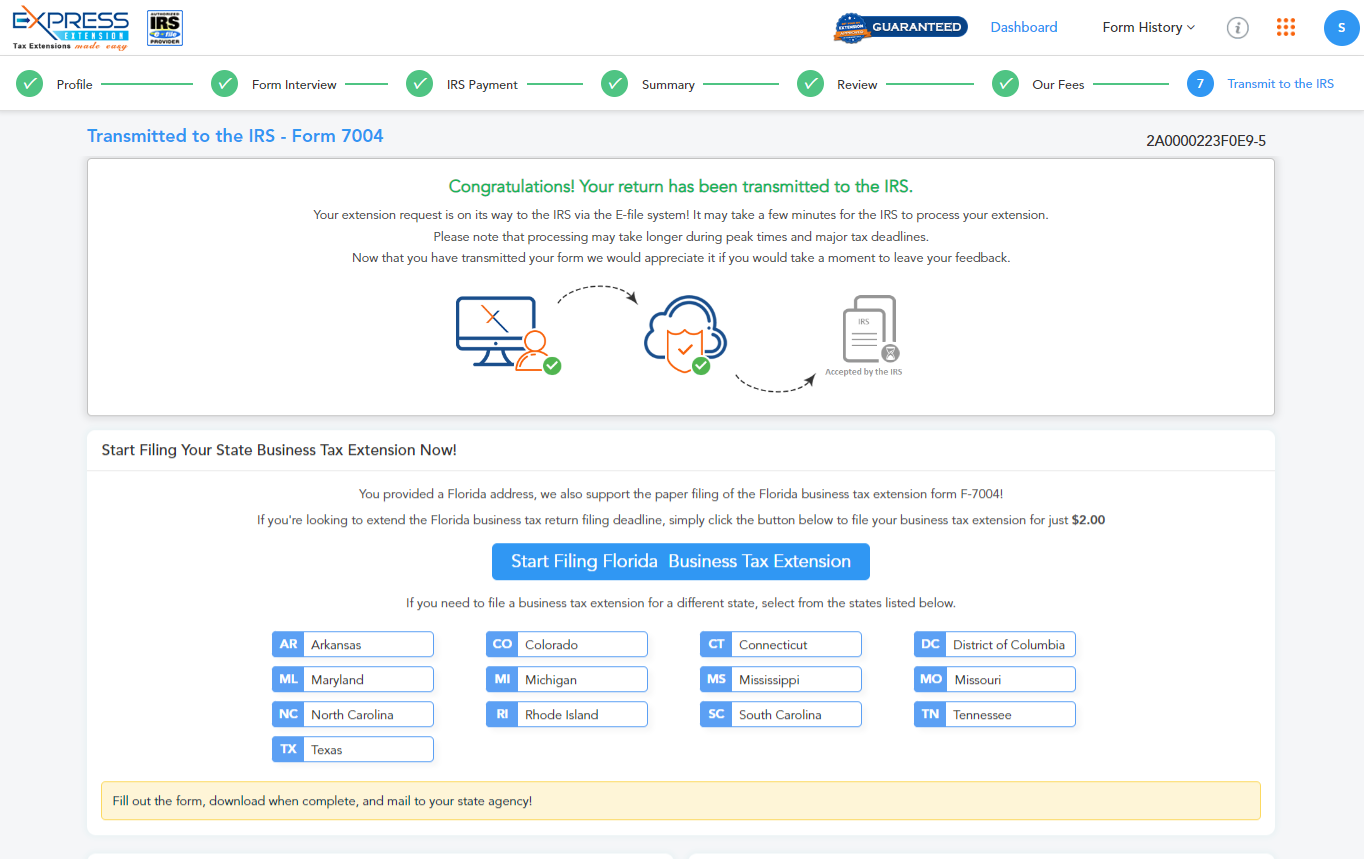Open the Transmit to the IRS step
1364x859 pixels.
point(1281,84)
